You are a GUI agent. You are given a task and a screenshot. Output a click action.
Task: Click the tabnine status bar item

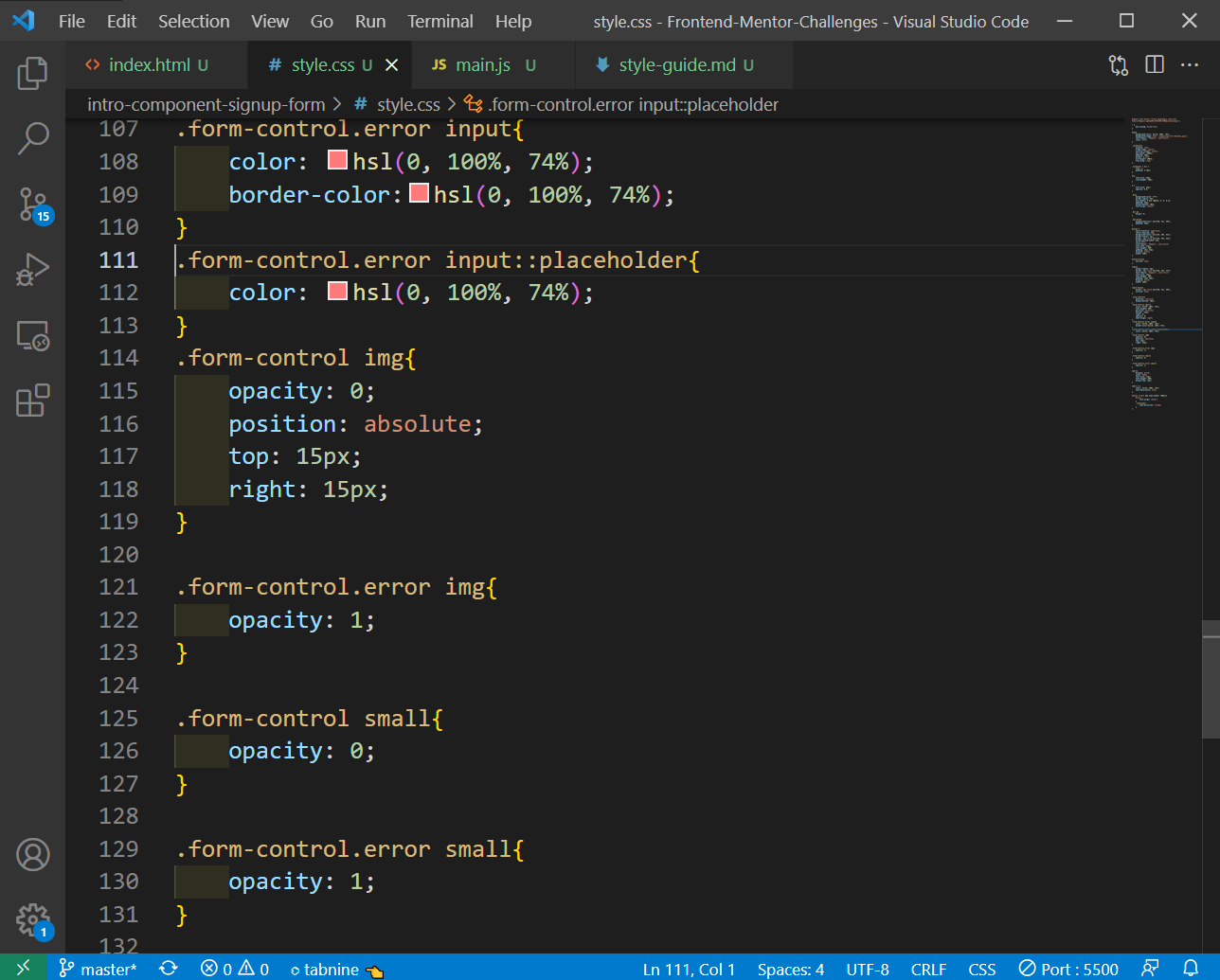[x=336, y=969]
